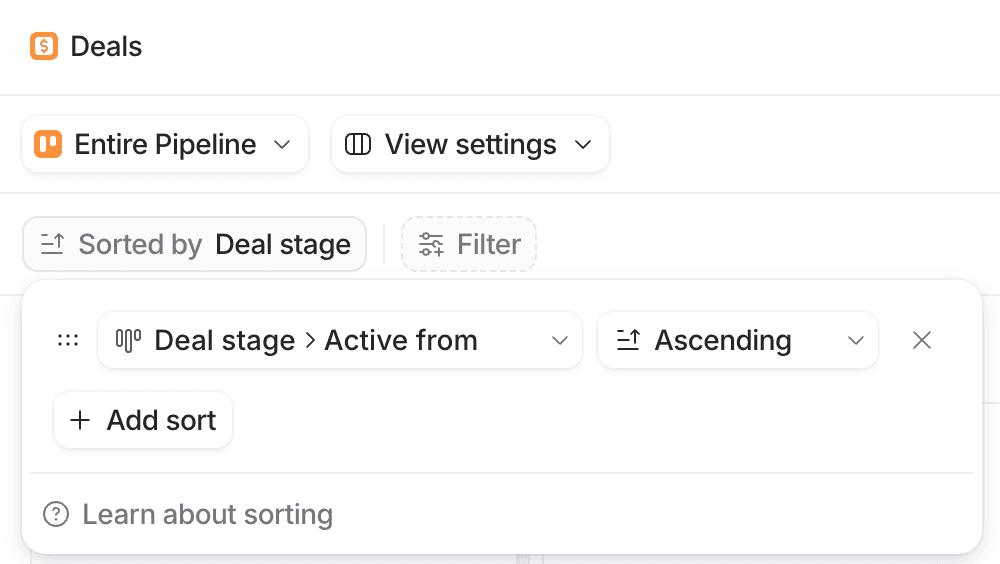
Task: Open the Learn about sorting link
Action: (x=207, y=514)
